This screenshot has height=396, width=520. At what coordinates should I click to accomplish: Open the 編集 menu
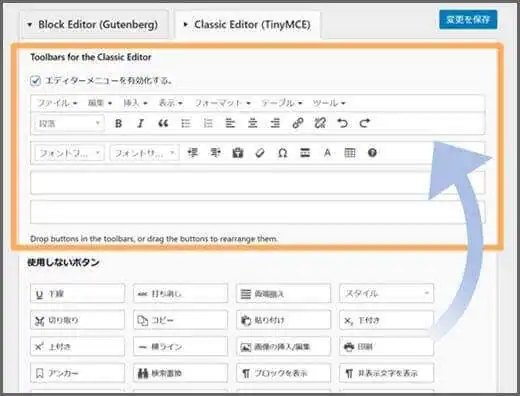click(100, 103)
